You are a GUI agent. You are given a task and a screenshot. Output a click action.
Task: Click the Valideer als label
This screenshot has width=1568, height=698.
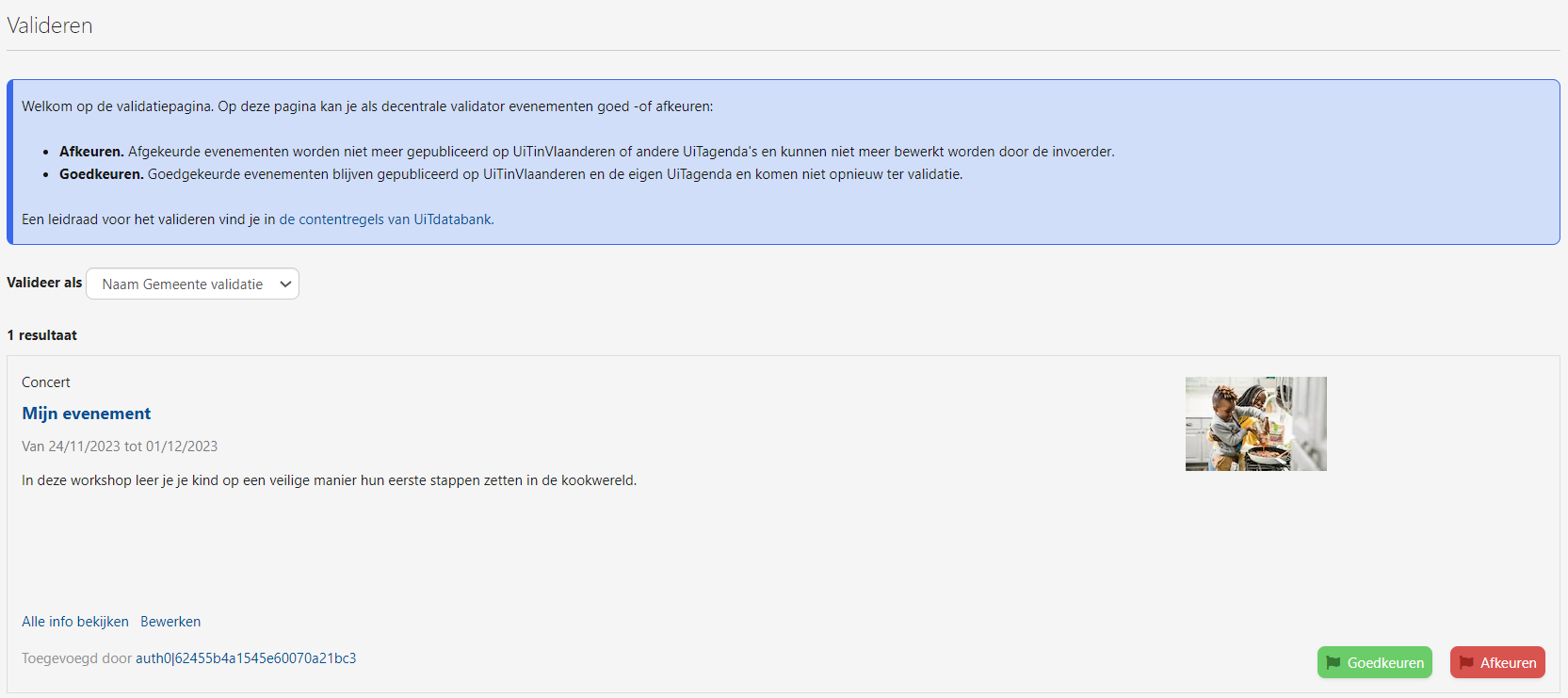click(44, 283)
